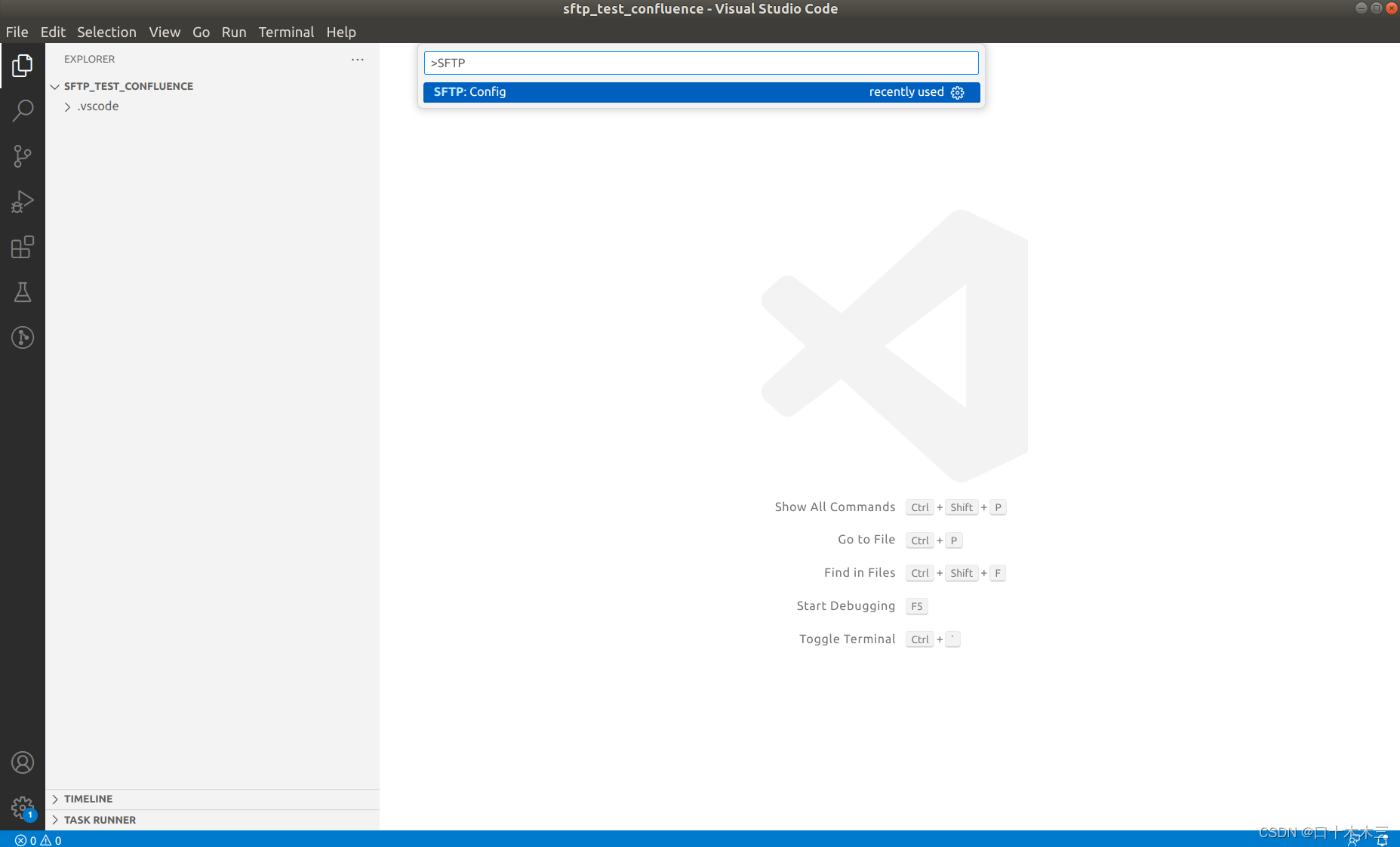Click the notifications bell in status bar

coord(1382,839)
